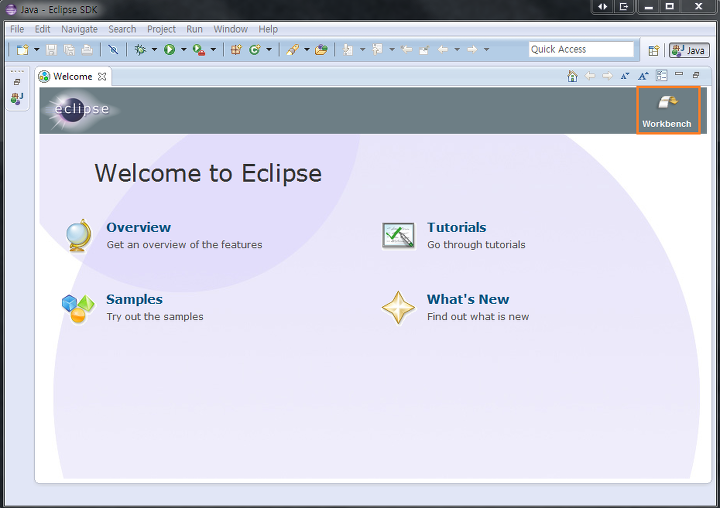Click the Next Annotation icon
720x508 pixels.
coord(348,50)
